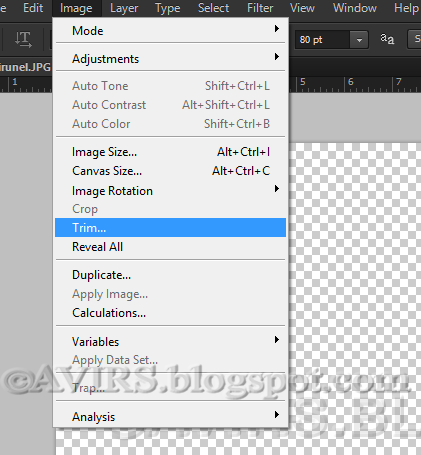Open Image Size dialog

(170, 152)
